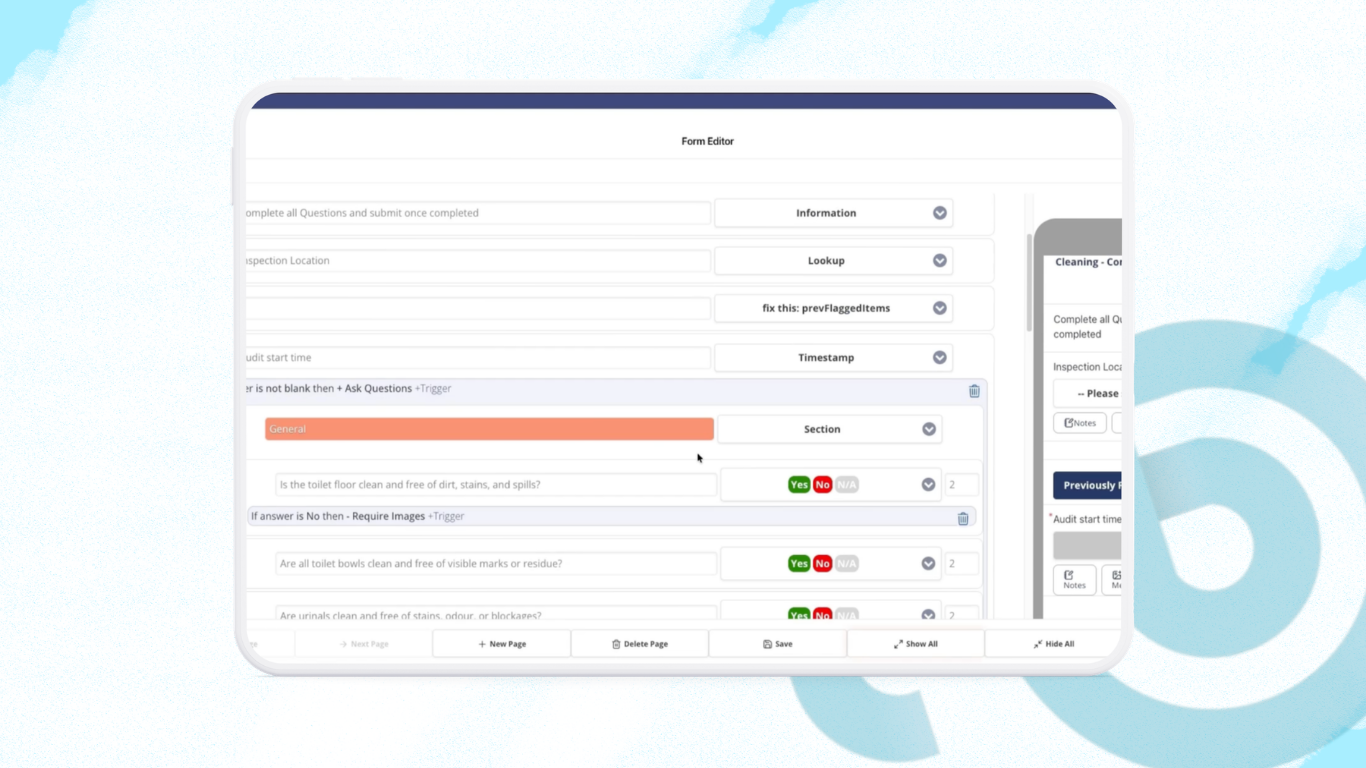Select the Timestamp field type box
The width and height of the screenshot is (1366, 768).
pos(834,357)
